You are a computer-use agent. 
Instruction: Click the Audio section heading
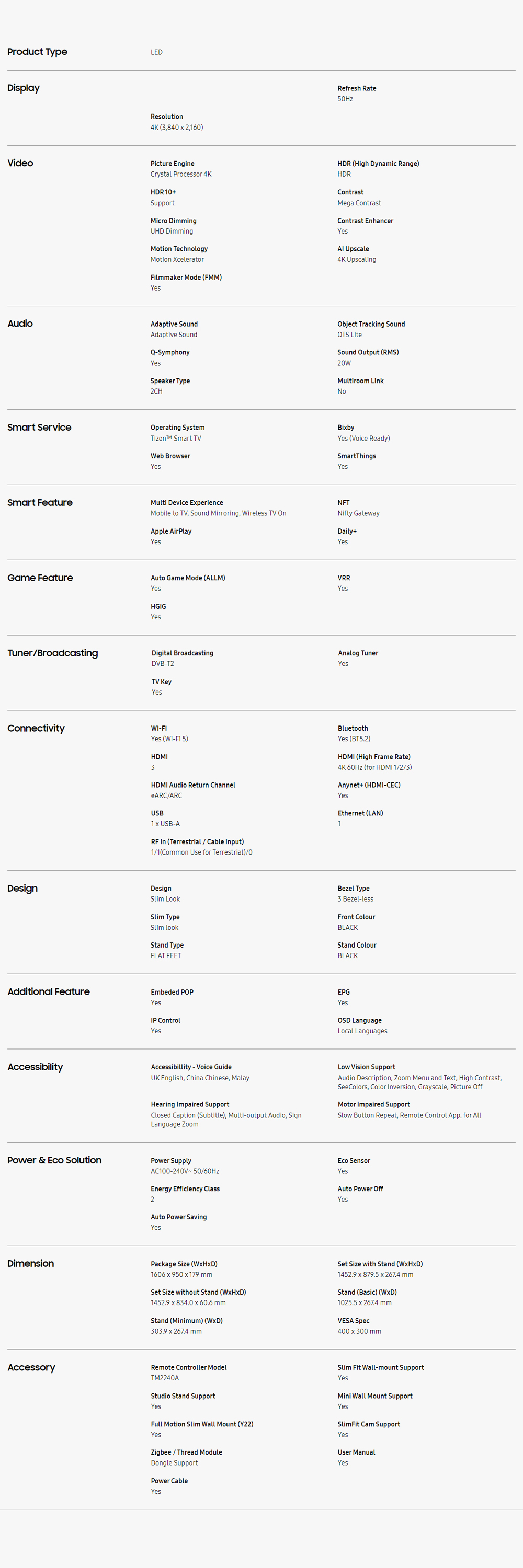pyautogui.click(x=20, y=324)
